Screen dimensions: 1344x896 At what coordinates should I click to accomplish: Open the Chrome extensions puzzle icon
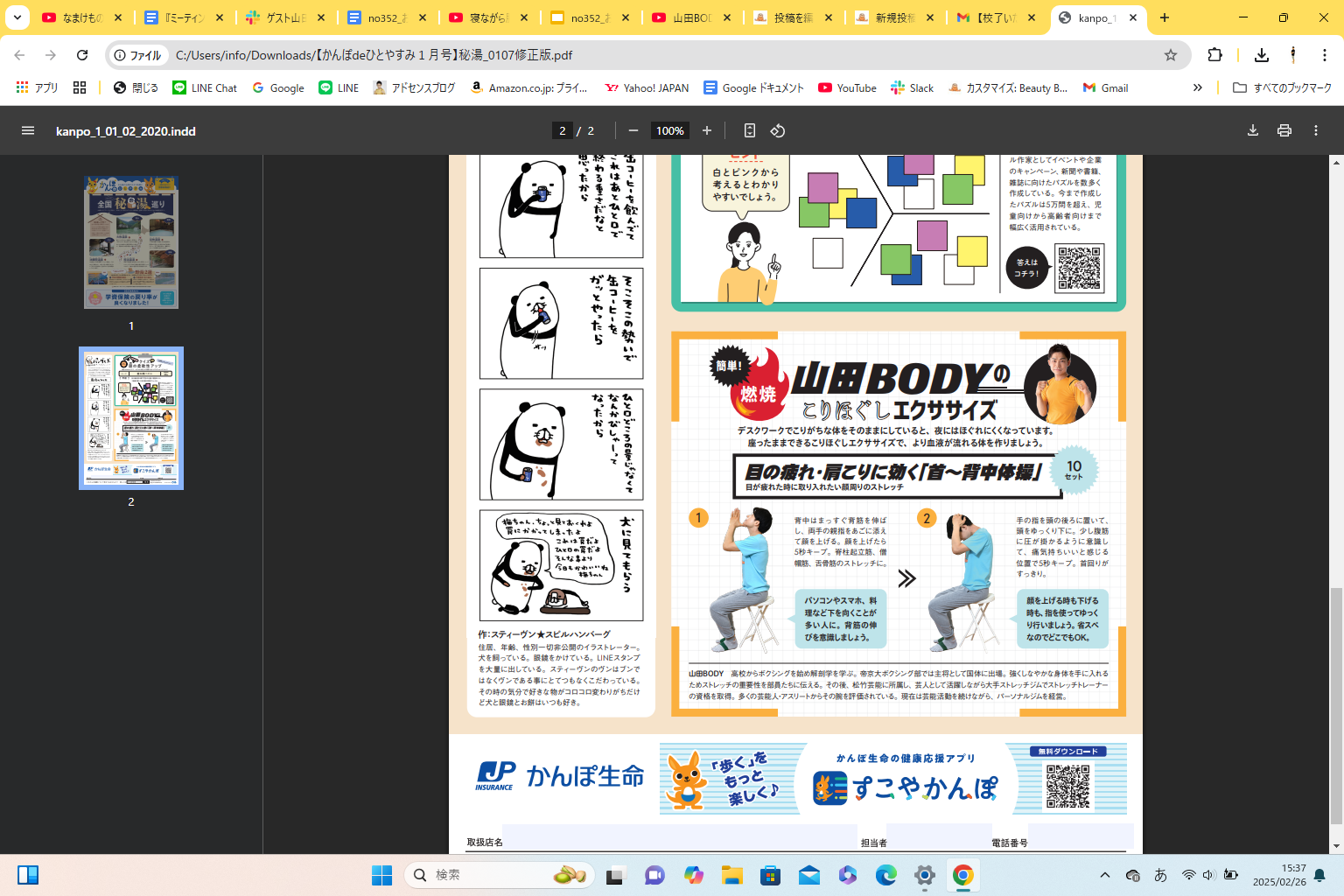click(x=1215, y=55)
